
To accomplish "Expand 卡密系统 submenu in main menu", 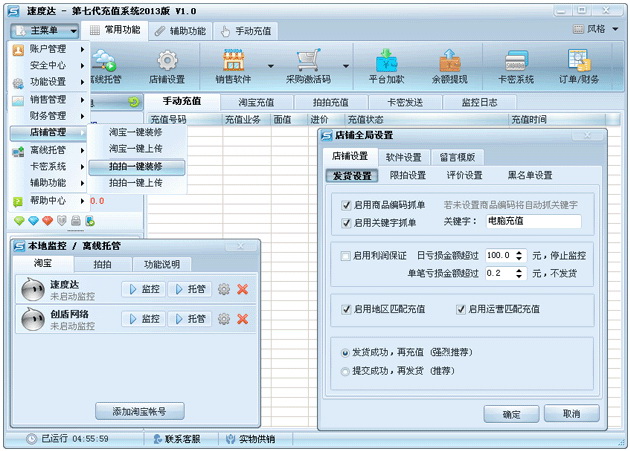I will pos(48,166).
